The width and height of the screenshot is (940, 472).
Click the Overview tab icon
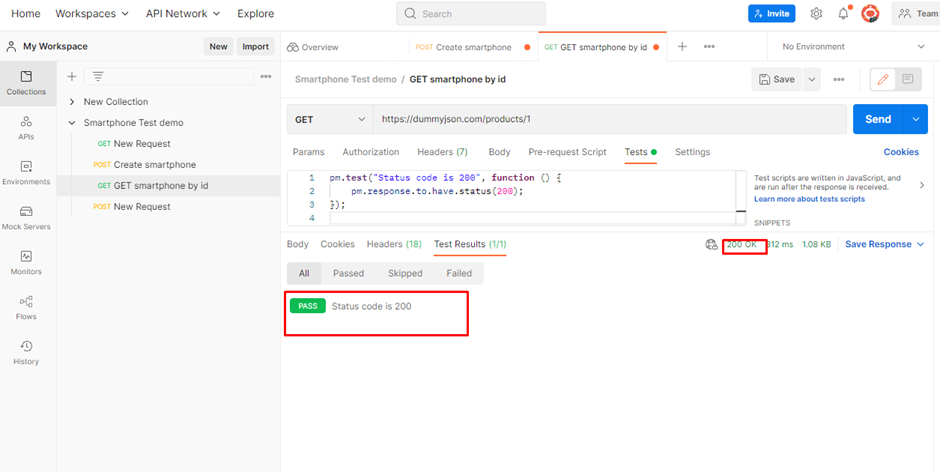point(293,47)
